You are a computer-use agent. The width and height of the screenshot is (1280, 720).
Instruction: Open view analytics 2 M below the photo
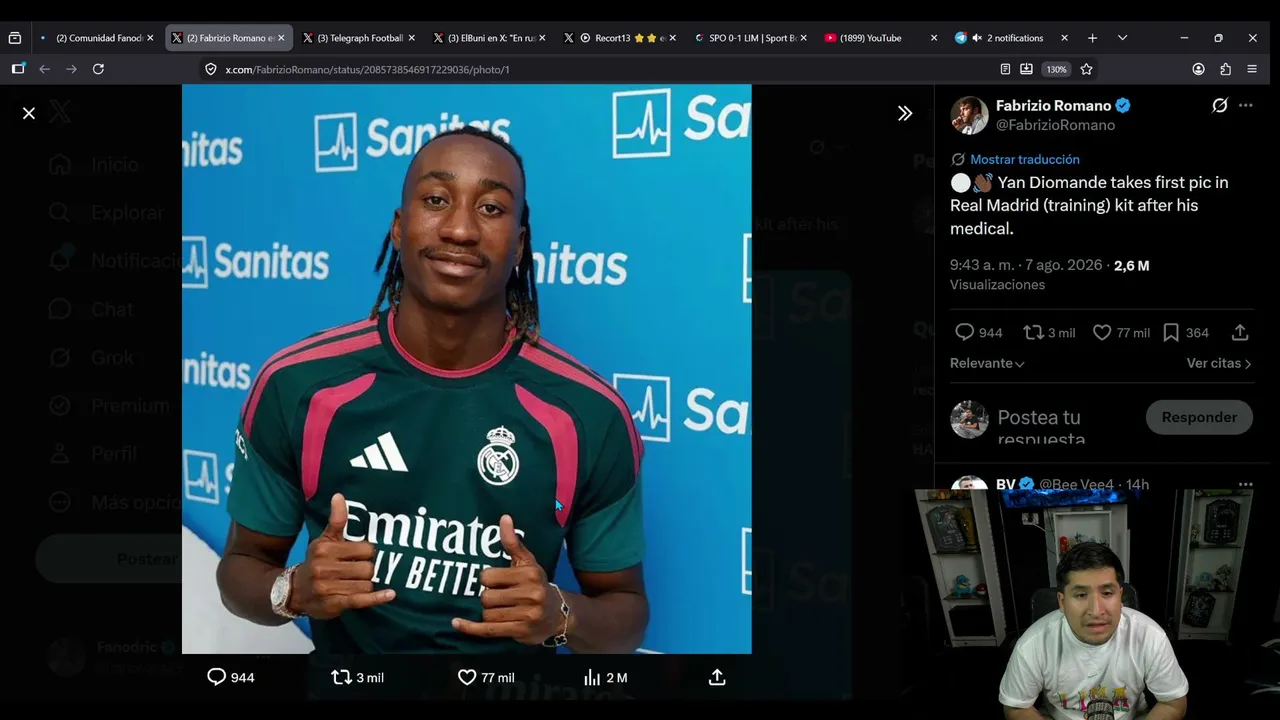pyautogui.click(x=605, y=677)
